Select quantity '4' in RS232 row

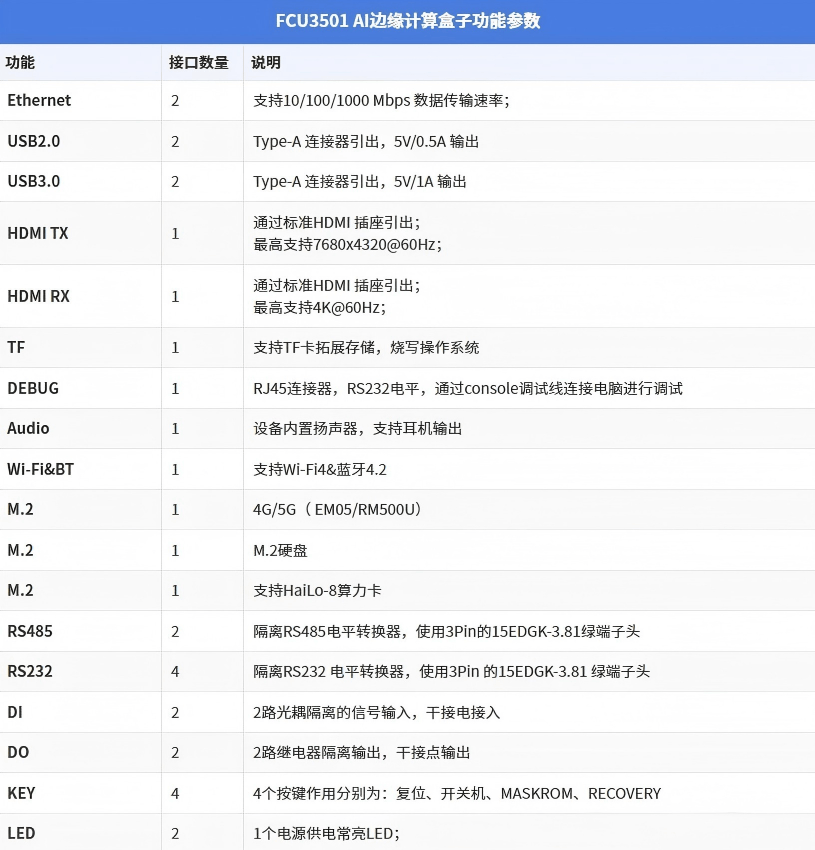[175, 672]
